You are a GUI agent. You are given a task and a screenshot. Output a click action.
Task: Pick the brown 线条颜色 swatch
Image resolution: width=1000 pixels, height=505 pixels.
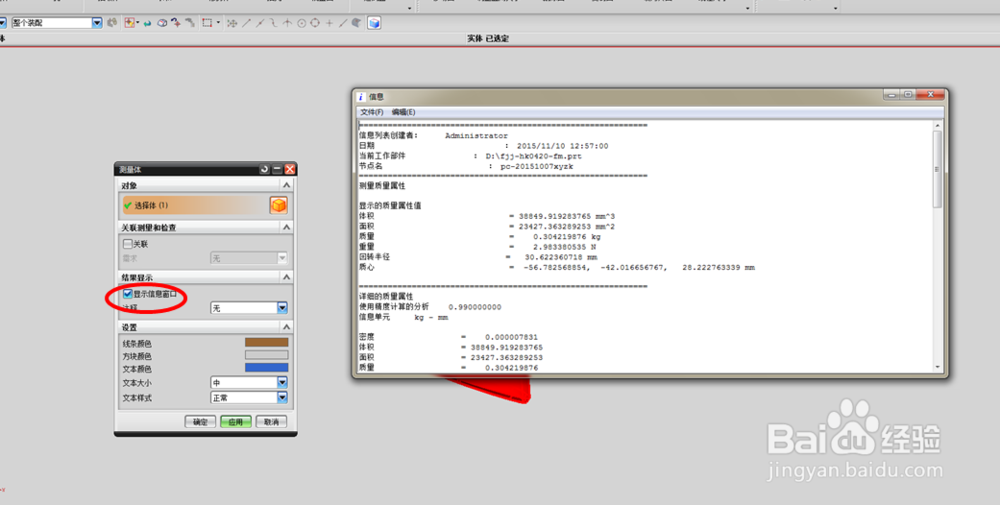pyautogui.click(x=267, y=342)
